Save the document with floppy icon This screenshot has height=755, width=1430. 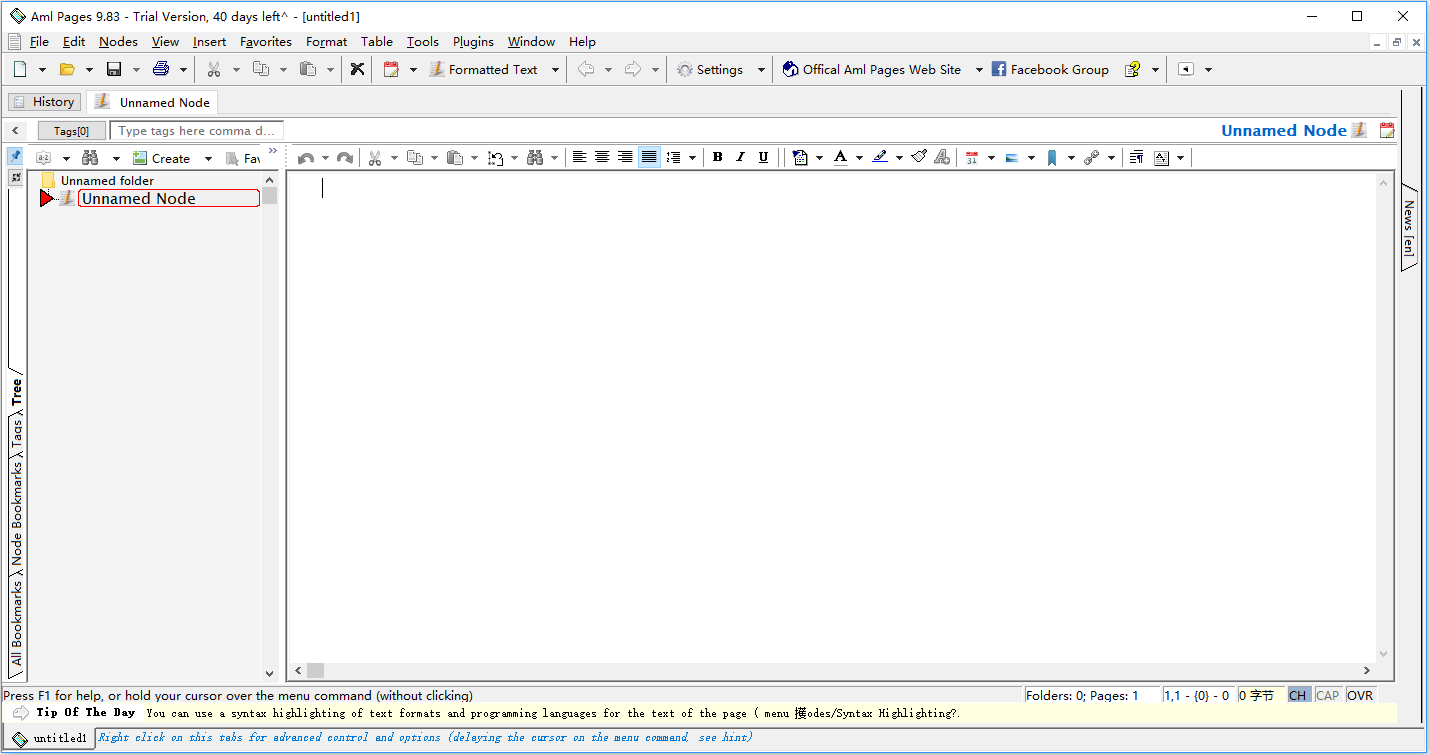coord(114,69)
